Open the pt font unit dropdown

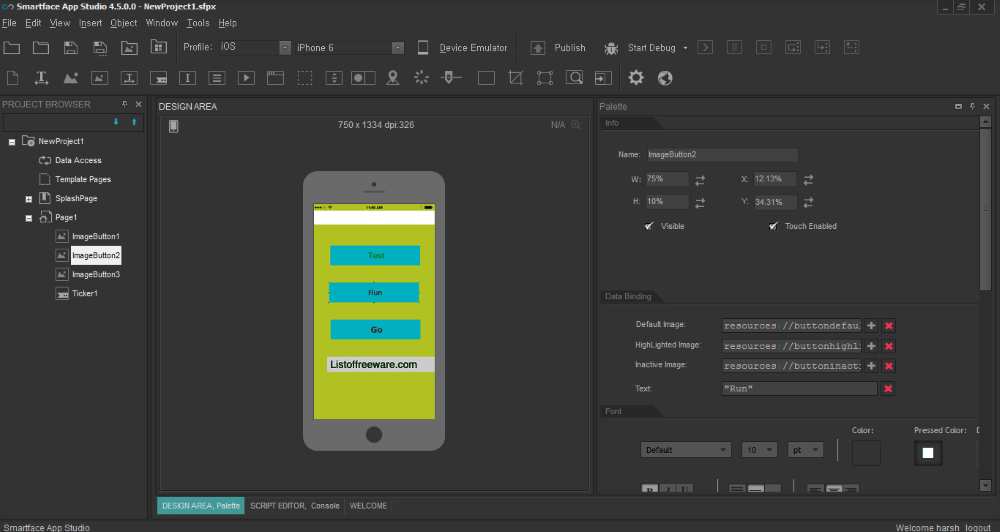point(805,450)
